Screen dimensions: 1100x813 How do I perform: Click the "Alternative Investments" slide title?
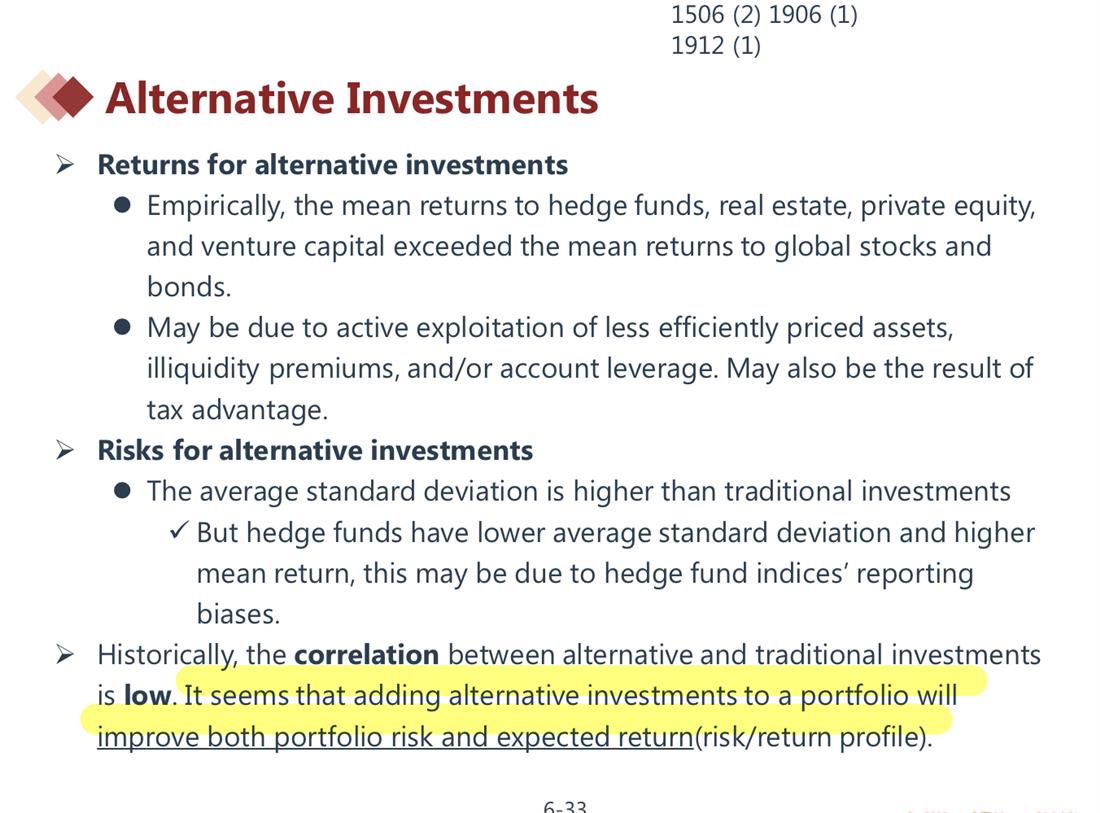[x=351, y=98]
